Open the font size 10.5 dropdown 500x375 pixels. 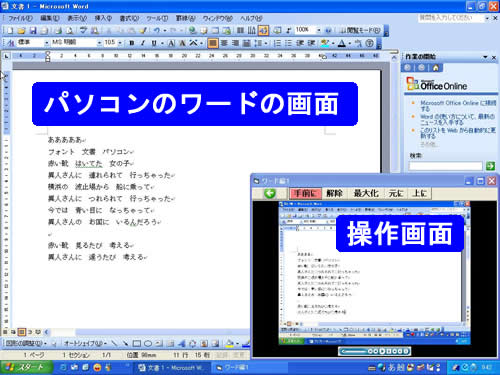point(120,43)
